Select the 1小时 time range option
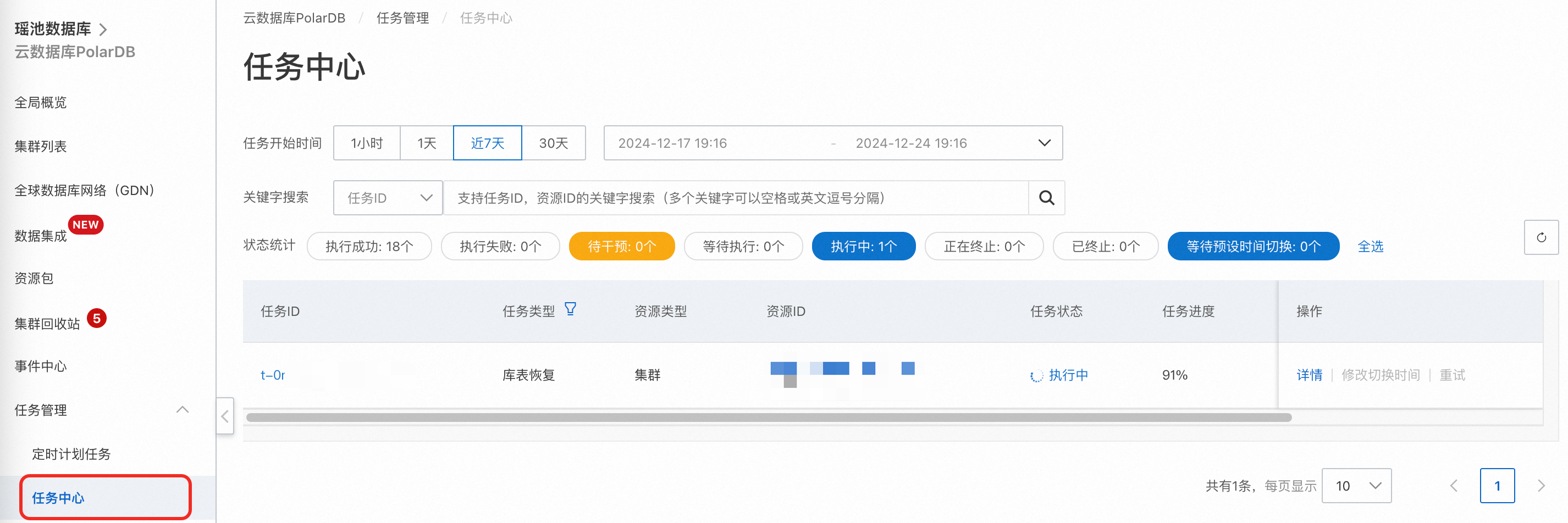Image resolution: width=1568 pixels, height=523 pixels. tap(367, 143)
